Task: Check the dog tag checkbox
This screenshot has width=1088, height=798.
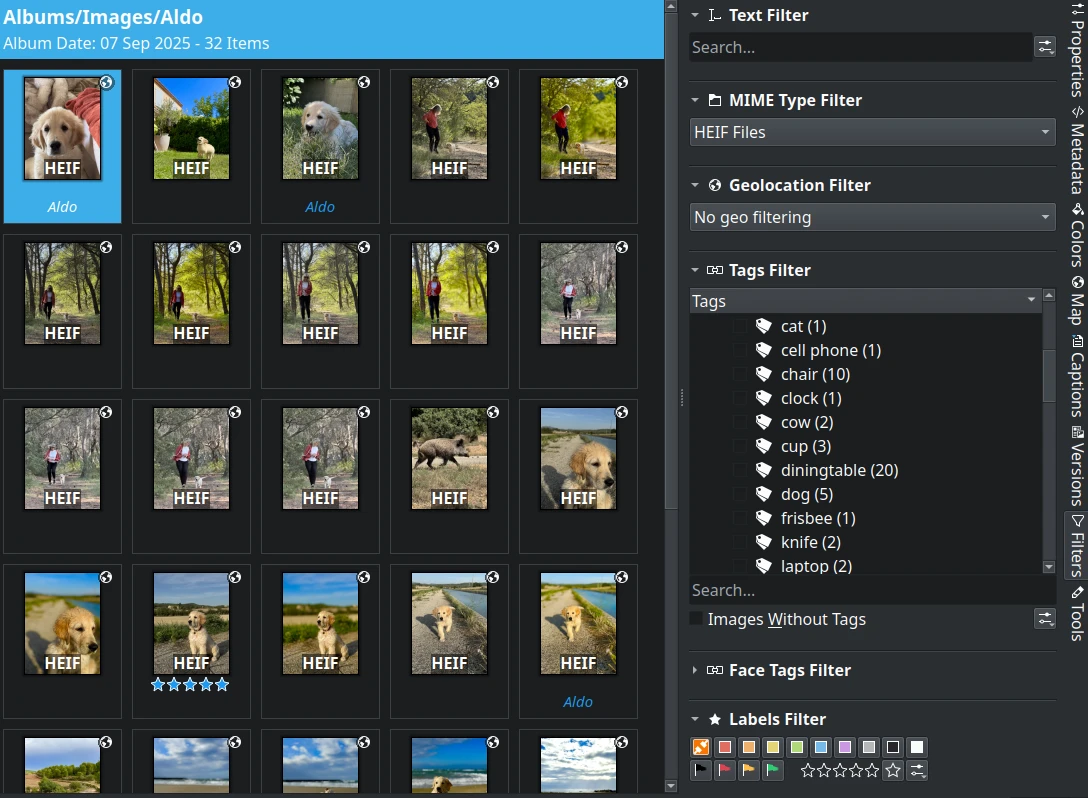Action: point(741,494)
